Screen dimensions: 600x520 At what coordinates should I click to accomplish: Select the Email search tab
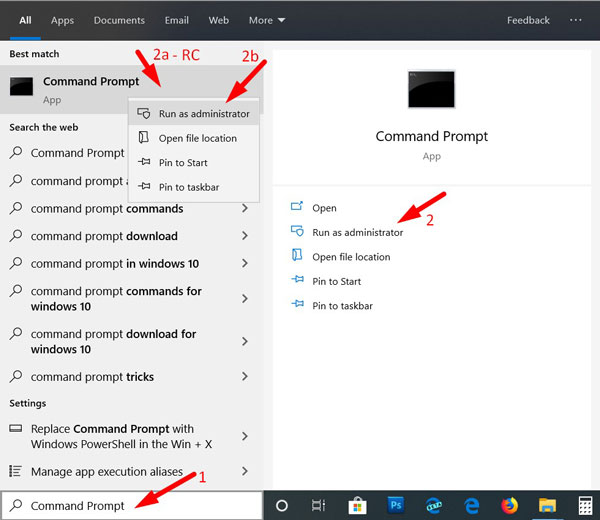[x=177, y=20]
